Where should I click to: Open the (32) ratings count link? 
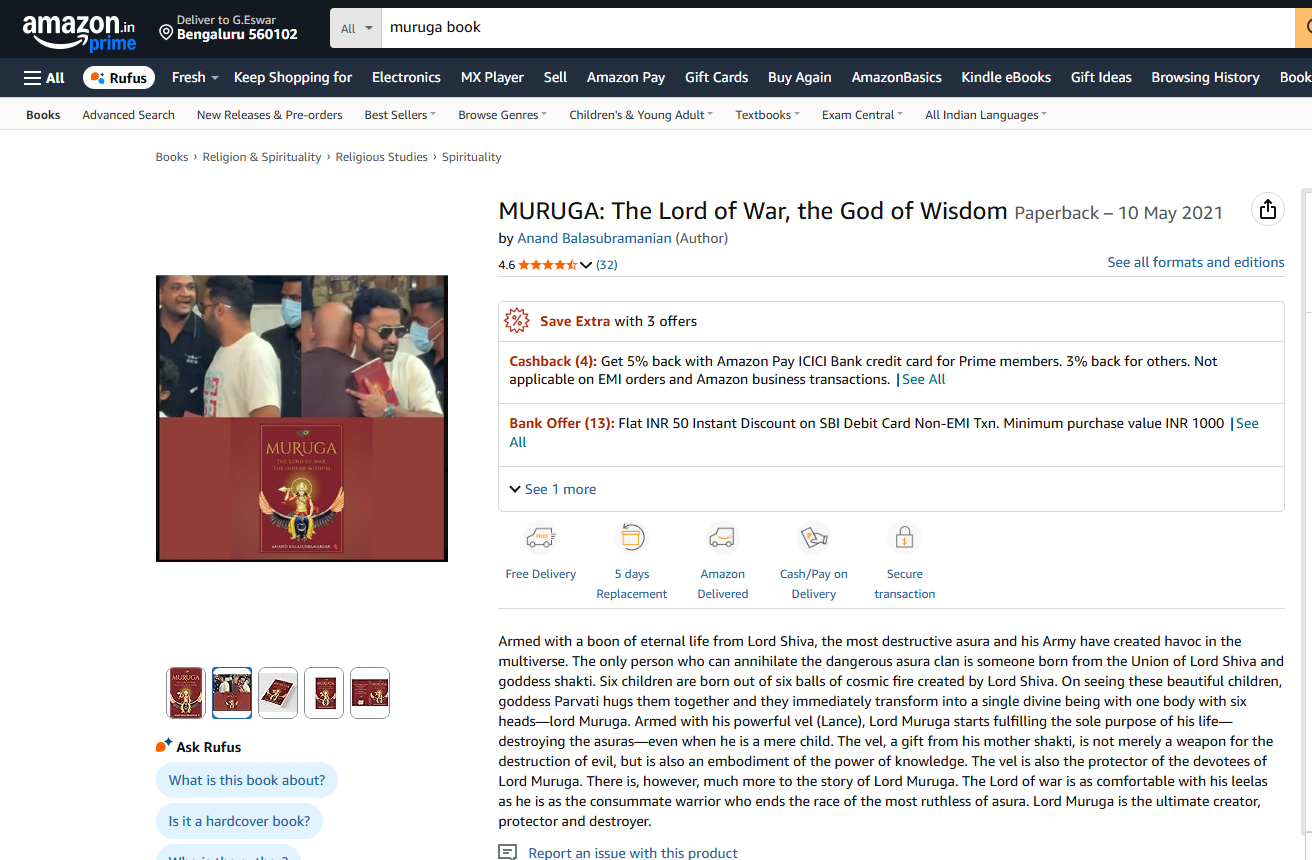coord(607,265)
